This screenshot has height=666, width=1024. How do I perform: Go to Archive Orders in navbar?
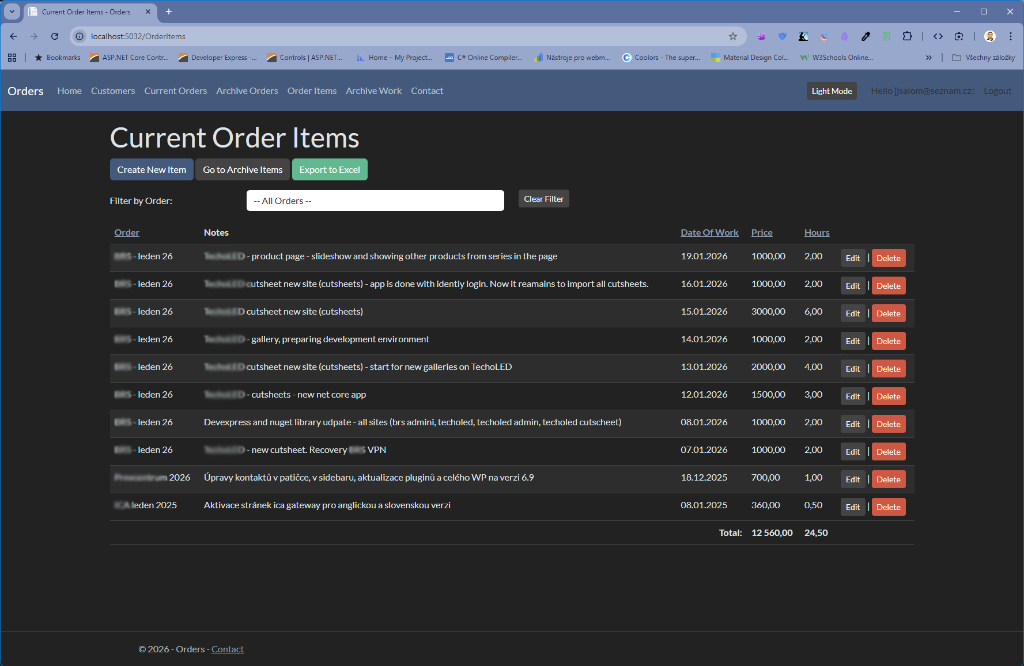pyautogui.click(x=247, y=91)
